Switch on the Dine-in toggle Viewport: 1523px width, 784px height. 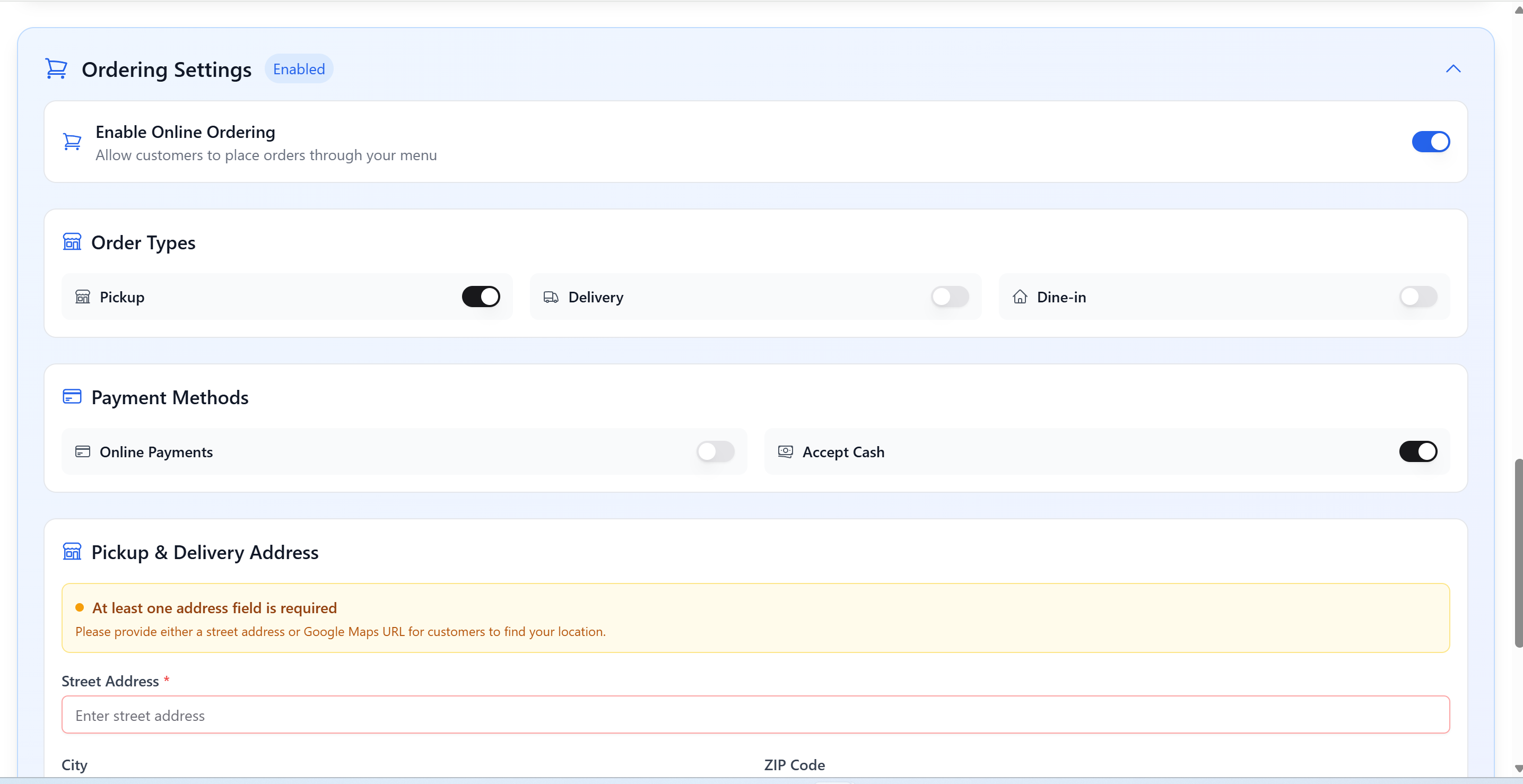click(x=1418, y=297)
